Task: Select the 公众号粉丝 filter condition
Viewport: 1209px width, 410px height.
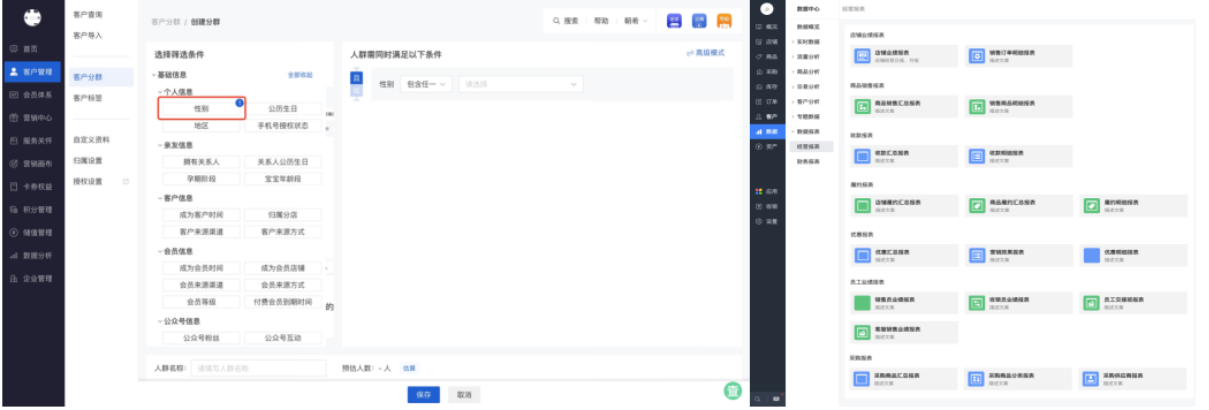Action: (201, 338)
